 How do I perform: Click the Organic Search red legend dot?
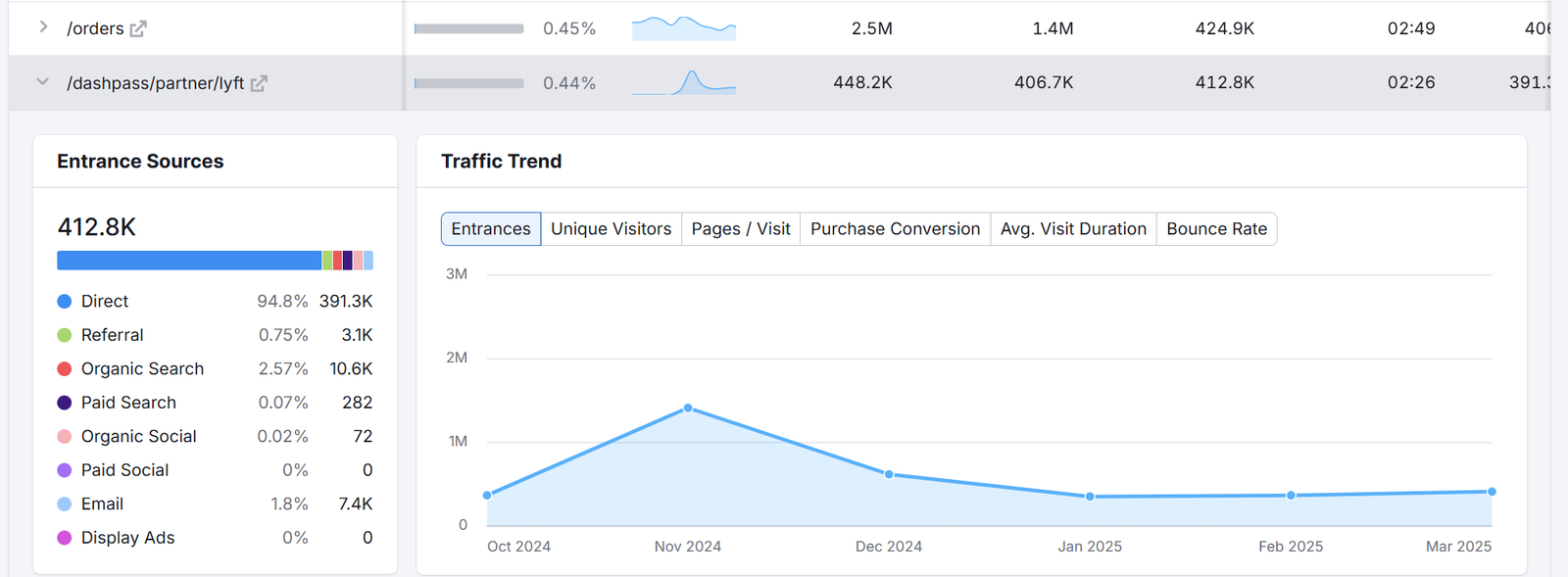pyautogui.click(x=65, y=369)
